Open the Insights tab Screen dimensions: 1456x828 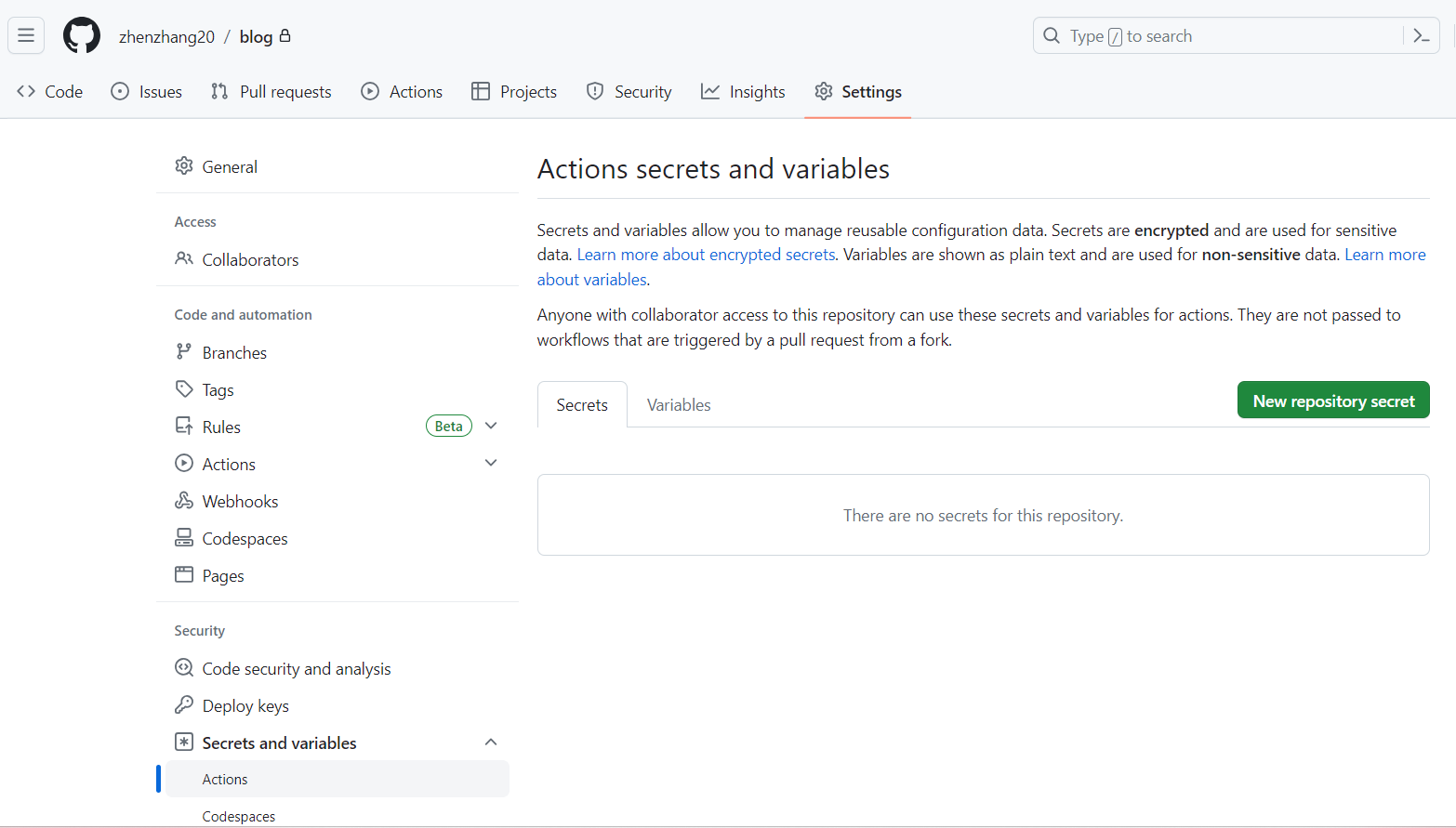(x=743, y=91)
